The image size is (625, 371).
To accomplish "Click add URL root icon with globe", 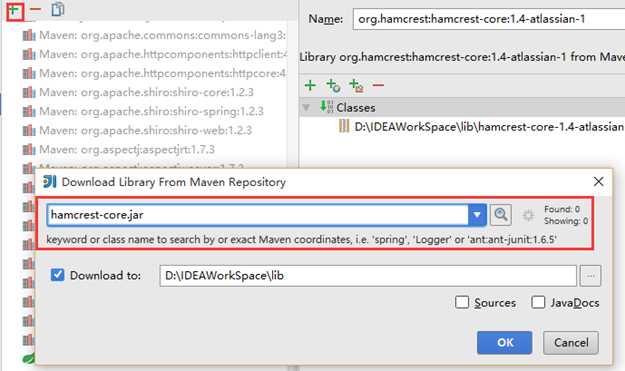I will click(333, 85).
